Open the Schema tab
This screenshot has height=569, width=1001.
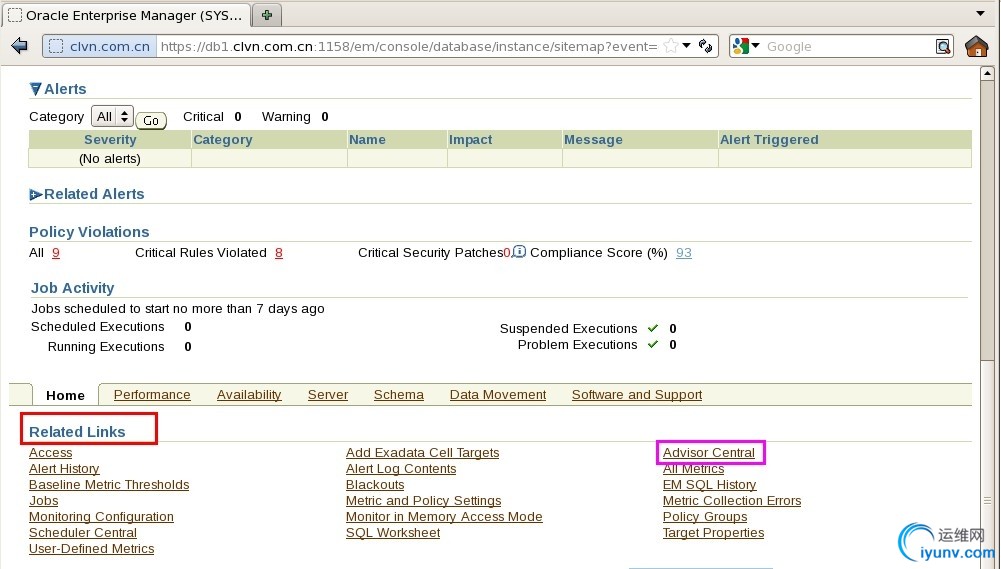point(398,395)
